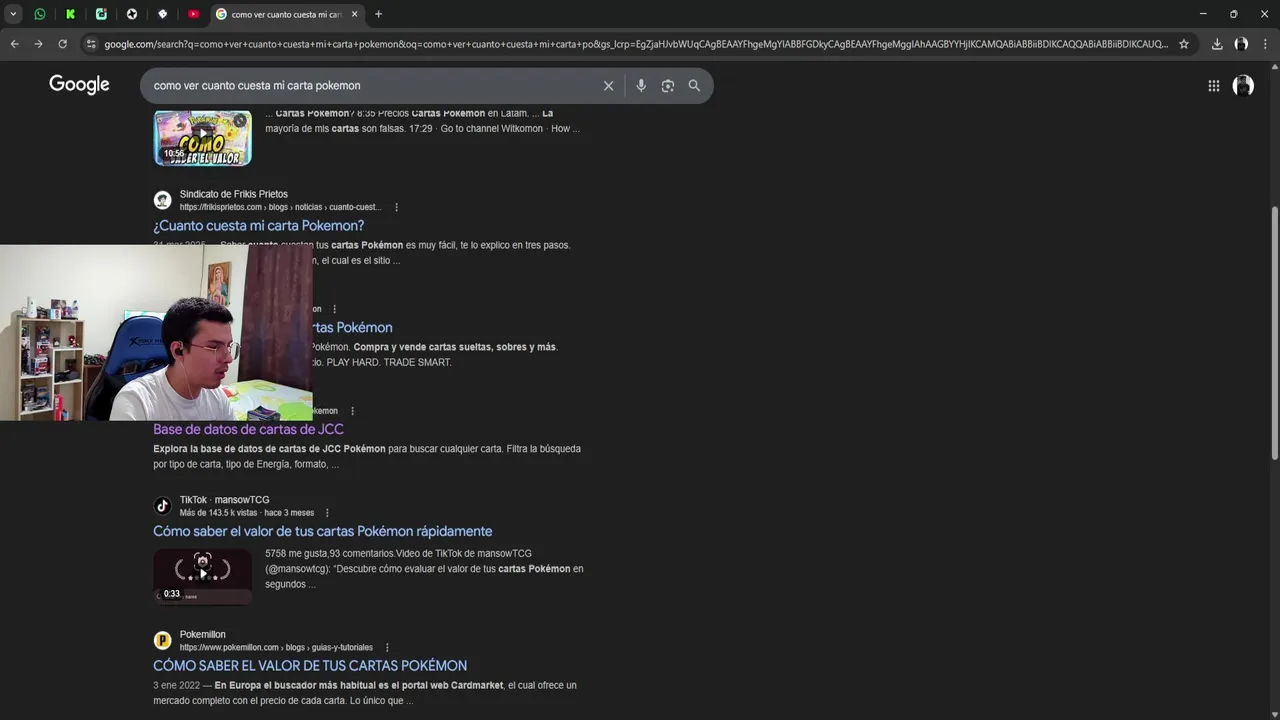Start a voice search with microphone
1280x720 pixels.
(x=641, y=86)
